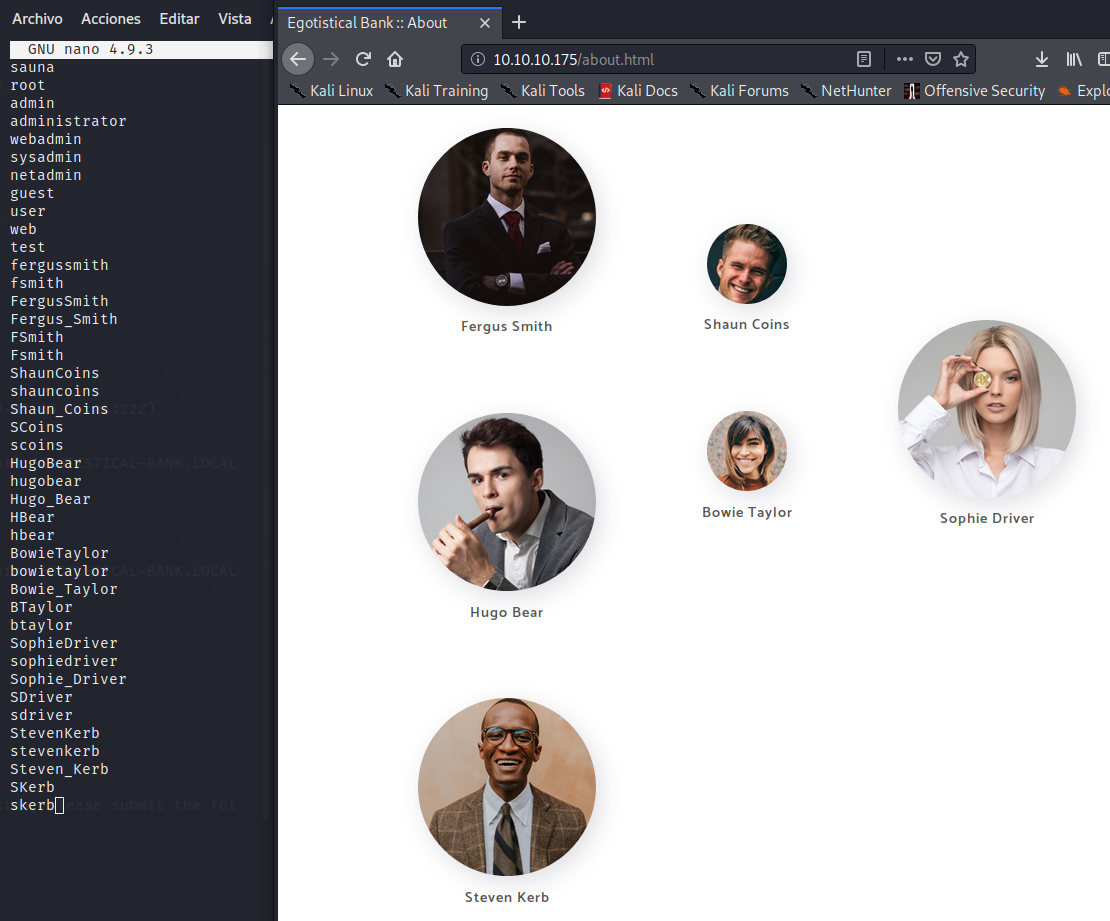This screenshot has height=921, width=1110.
Task: Open the Downloads panel
Action: point(1041,59)
